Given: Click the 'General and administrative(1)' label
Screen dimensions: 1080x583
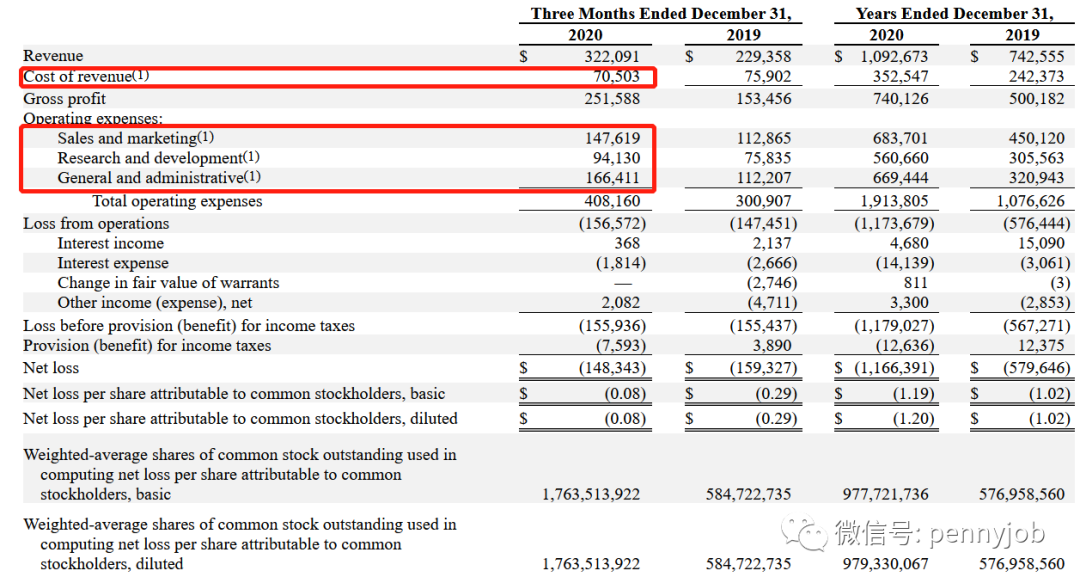Looking at the screenshot, I should tap(159, 178).
